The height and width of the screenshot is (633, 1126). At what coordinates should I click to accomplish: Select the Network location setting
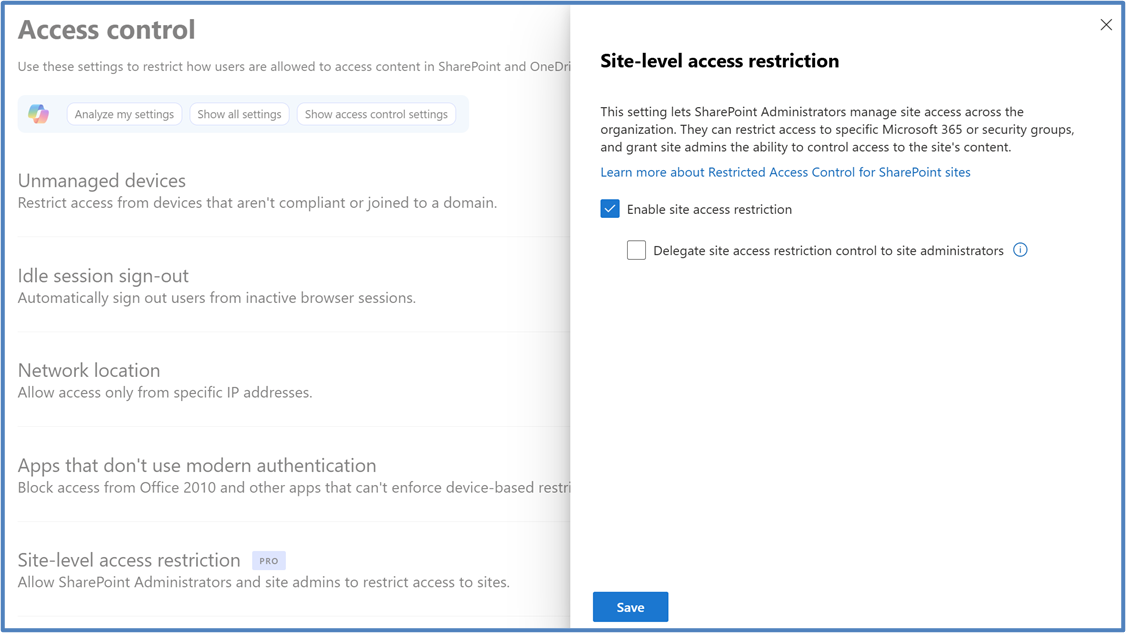click(89, 370)
